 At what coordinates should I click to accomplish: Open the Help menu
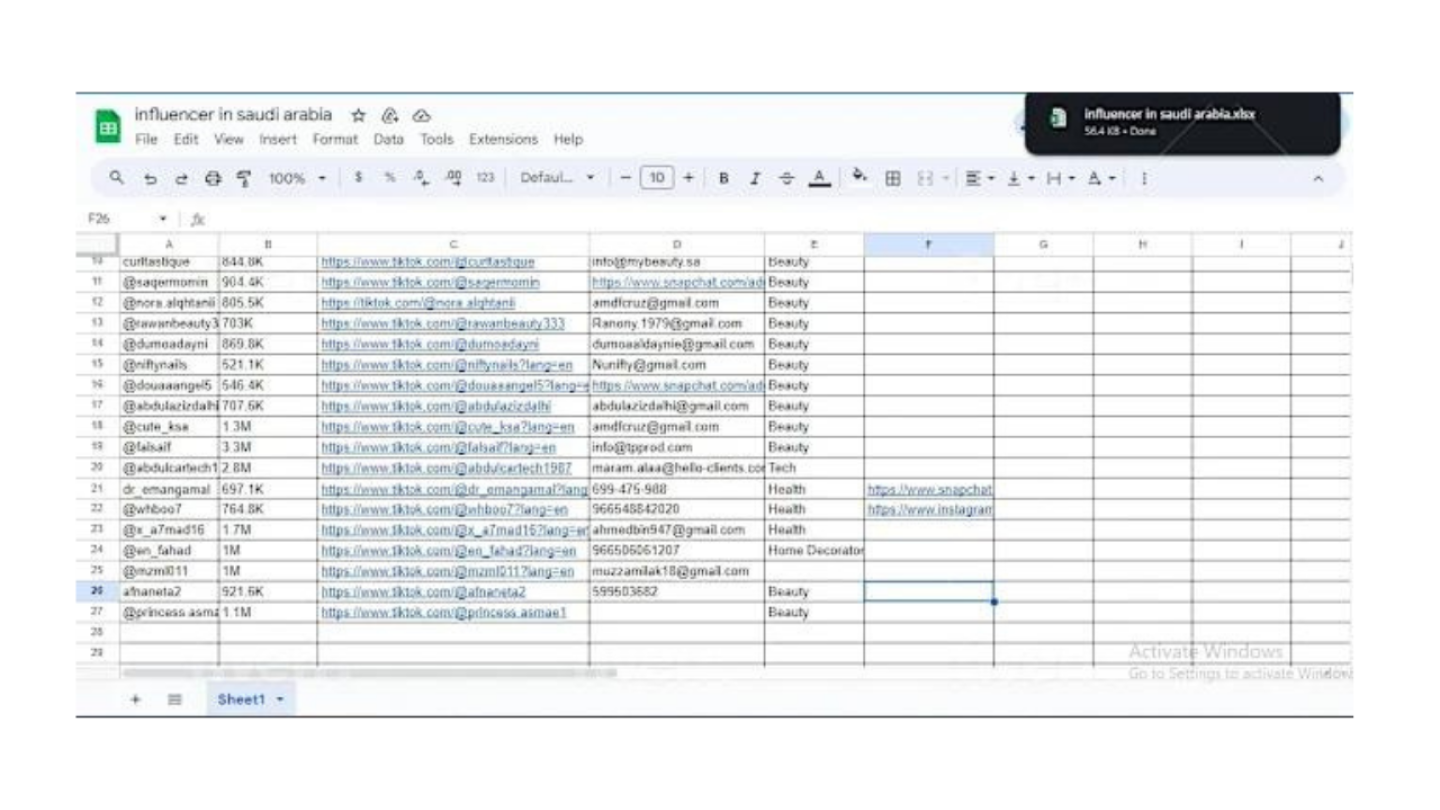(x=568, y=139)
